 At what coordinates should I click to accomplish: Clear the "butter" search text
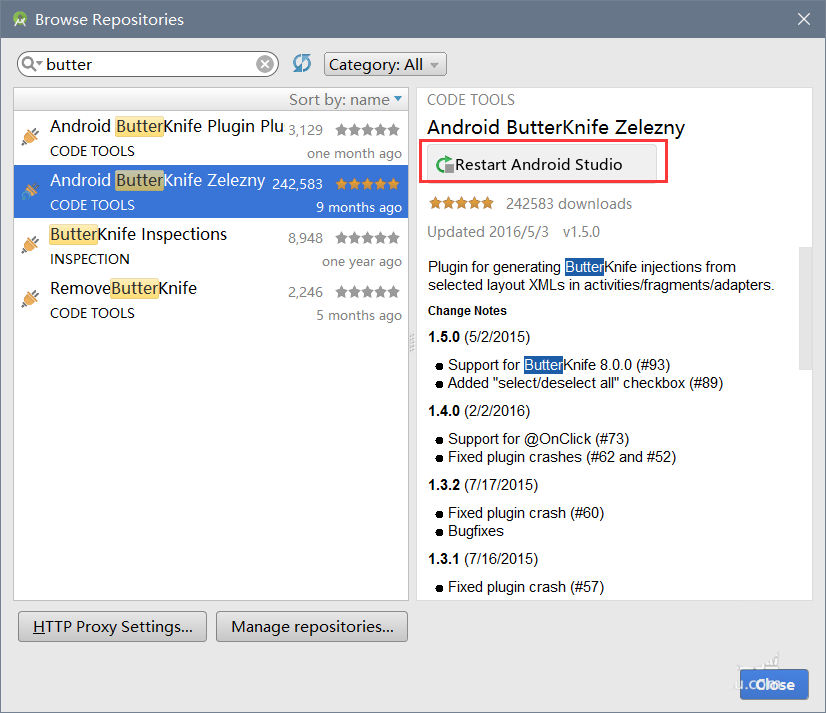[x=265, y=64]
